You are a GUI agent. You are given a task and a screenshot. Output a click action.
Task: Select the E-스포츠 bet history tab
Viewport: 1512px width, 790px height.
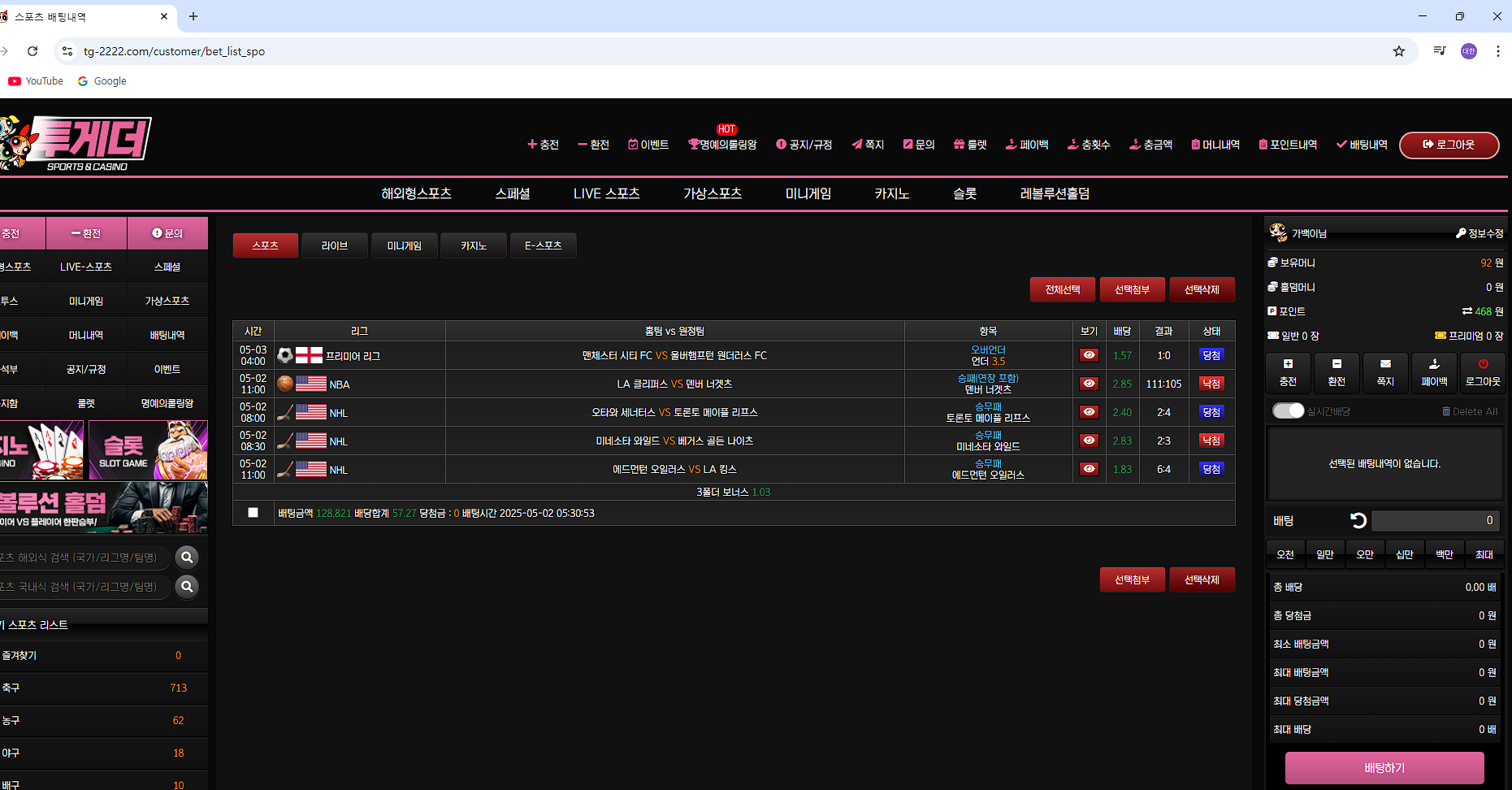point(543,245)
